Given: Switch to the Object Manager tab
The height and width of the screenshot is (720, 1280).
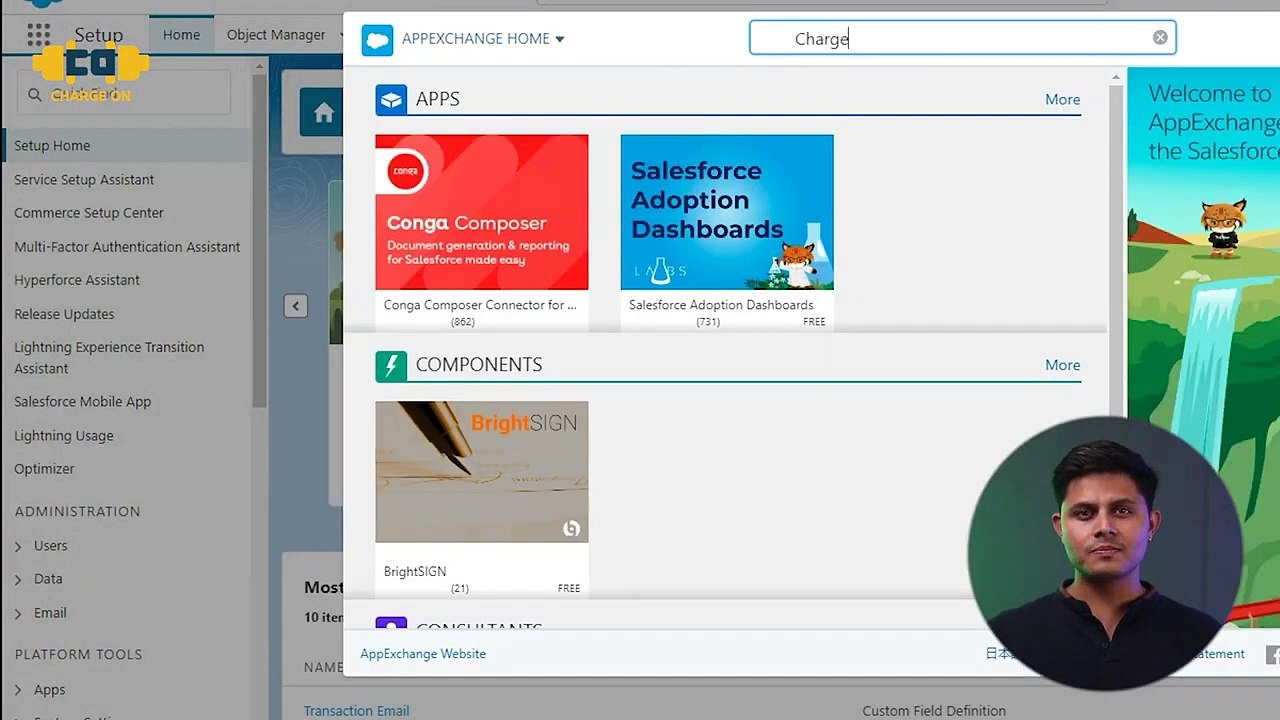Looking at the screenshot, I should [276, 35].
